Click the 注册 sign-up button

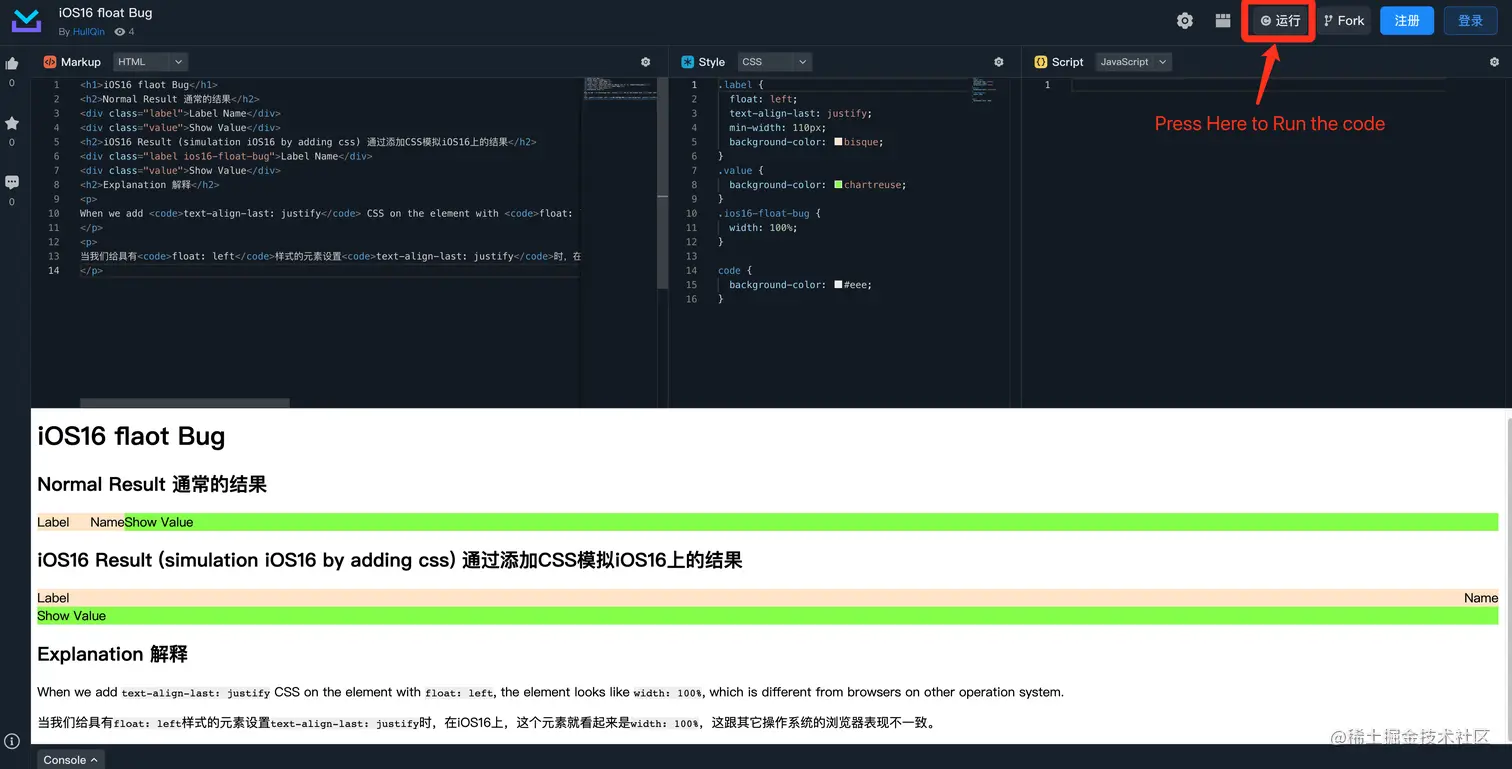point(1407,21)
